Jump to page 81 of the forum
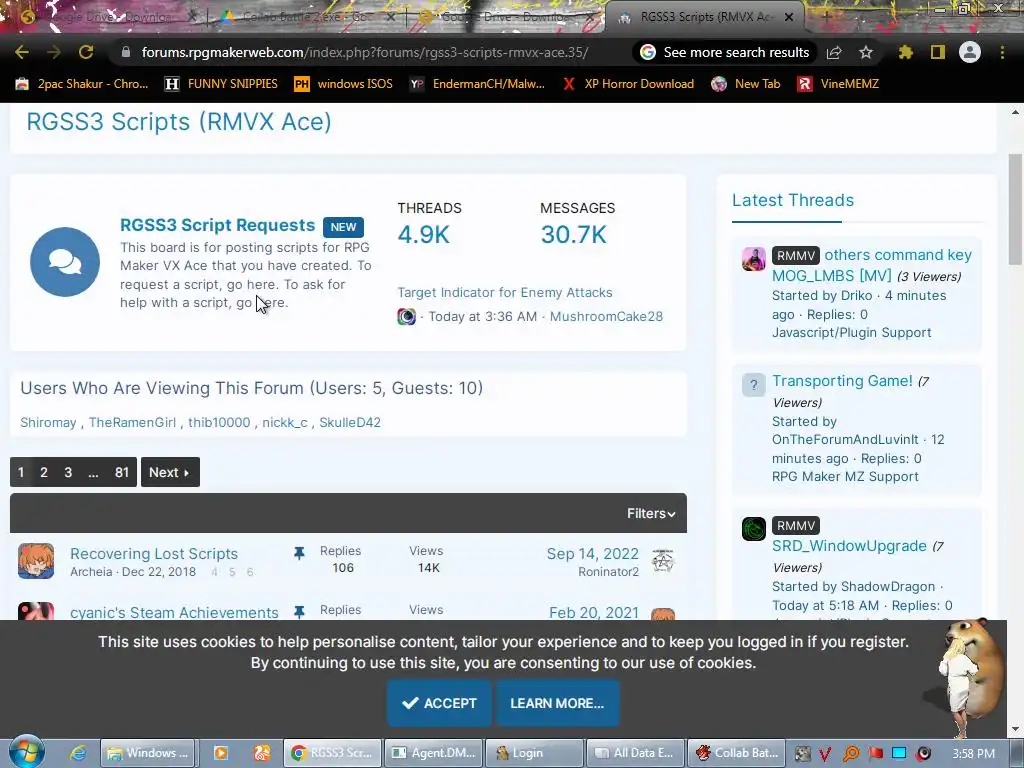Viewport: 1024px width, 768px height. [x=121, y=472]
